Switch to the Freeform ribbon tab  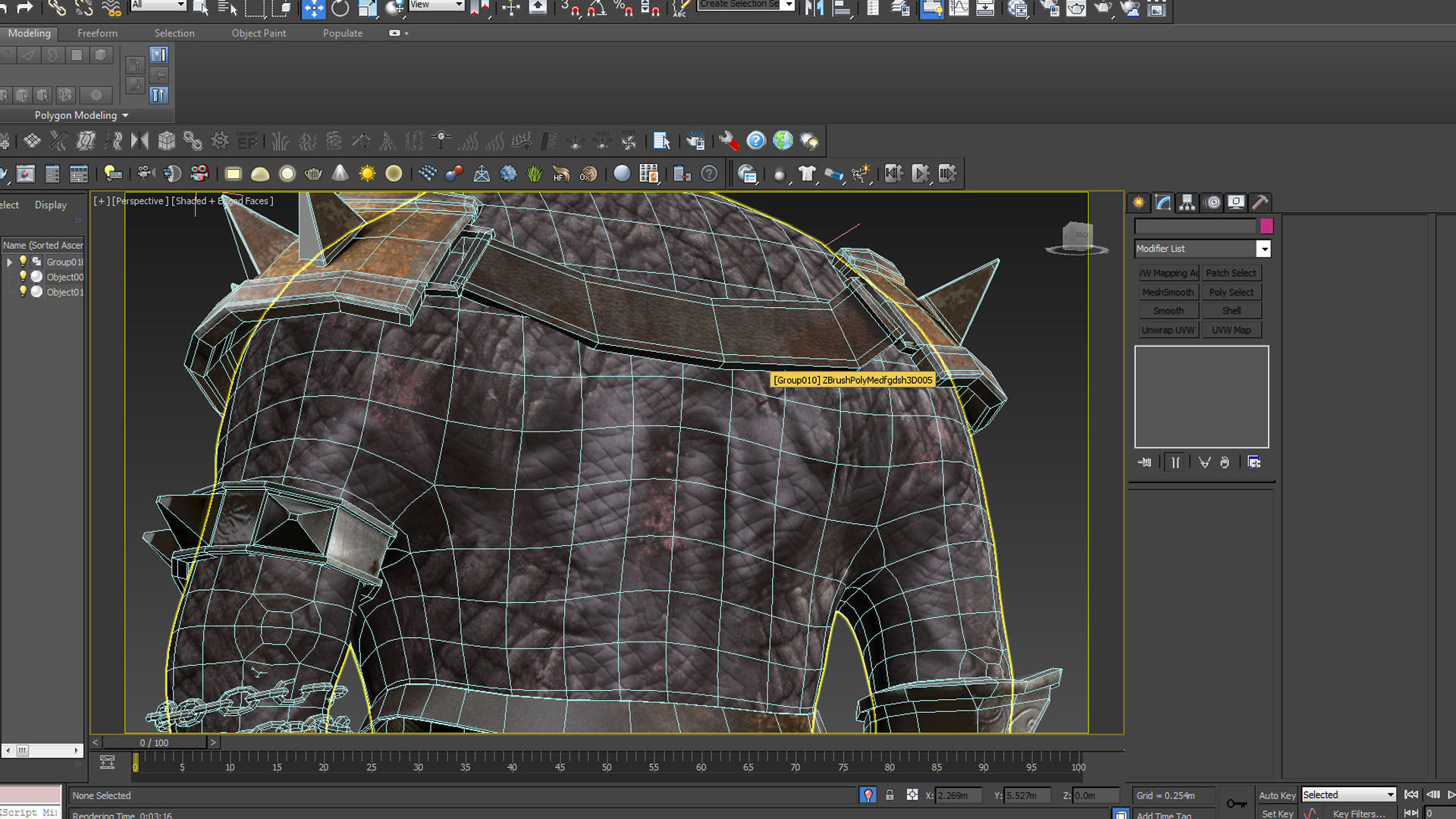97,33
